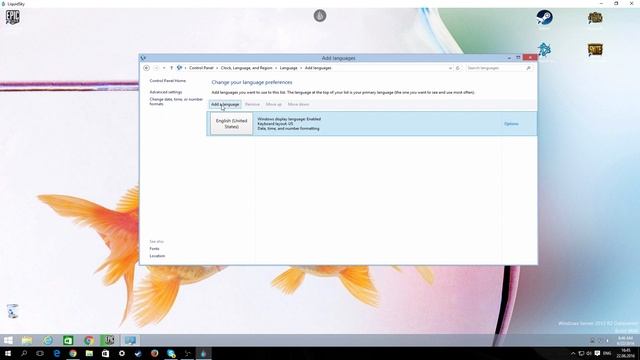Click the host taskbar Search icon
The height and width of the screenshot is (360, 640).
[x=24, y=353]
